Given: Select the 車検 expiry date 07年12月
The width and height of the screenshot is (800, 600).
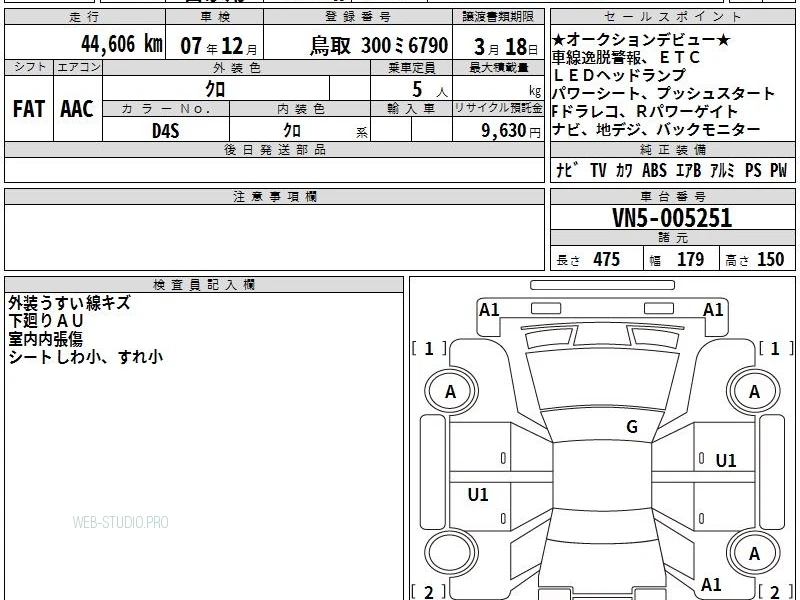Looking at the screenshot, I should (219, 46).
